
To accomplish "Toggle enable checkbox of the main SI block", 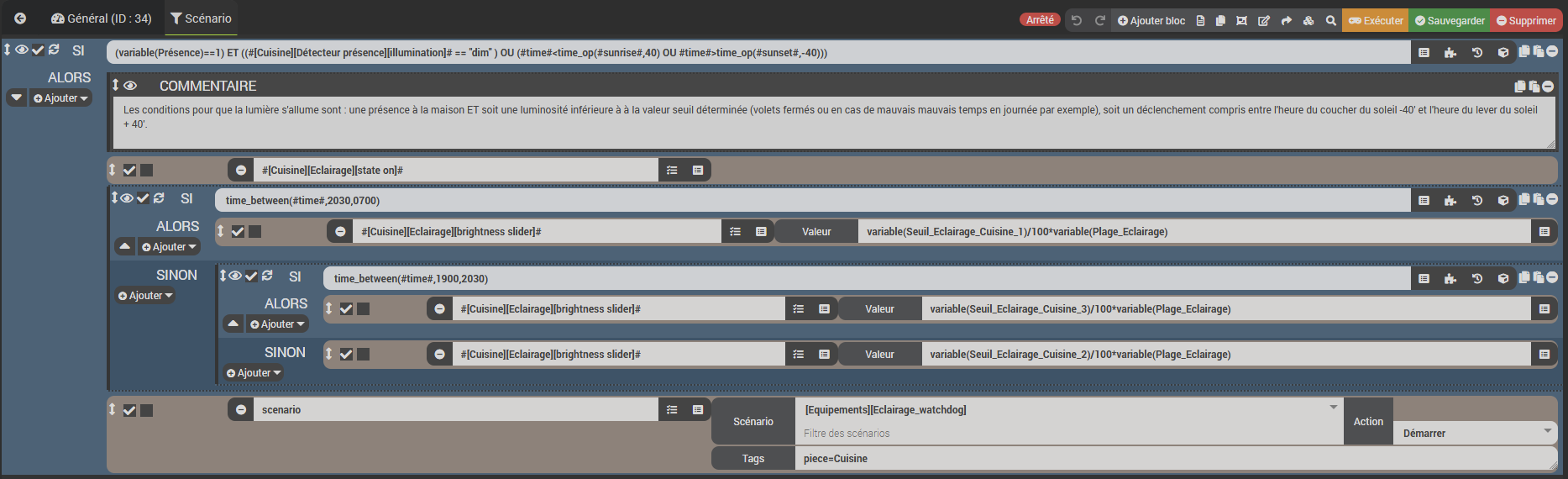I will pos(38,50).
